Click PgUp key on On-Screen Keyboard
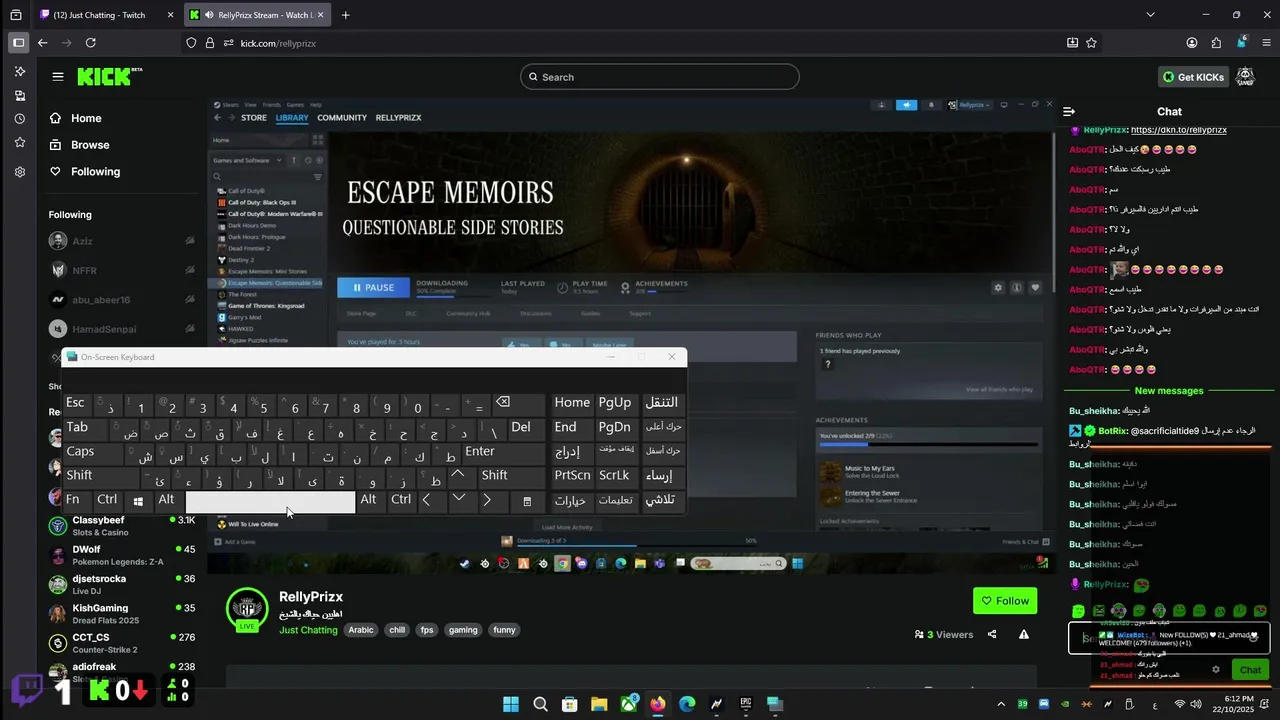 click(x=615, y=402)
